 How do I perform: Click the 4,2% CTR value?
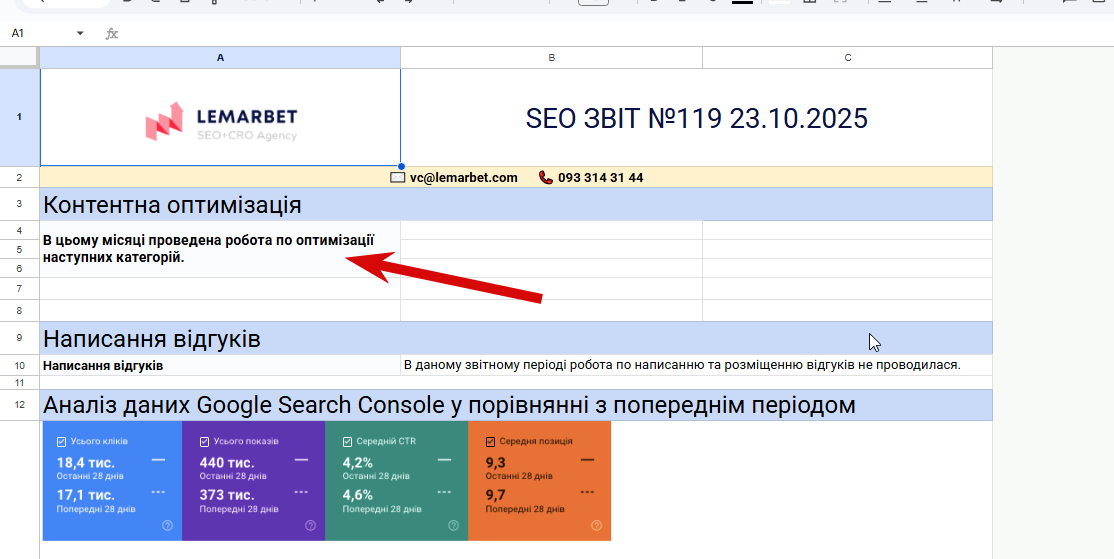coord(357,463)
